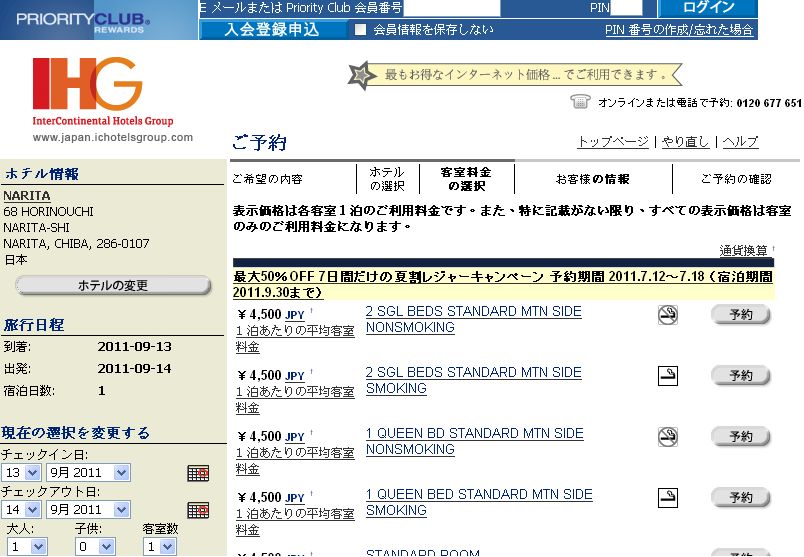Click the smoking icon for 2 SGL BEDS room
Image resolution: width=804 pixels, height=557 pixels.
pos(668,375)
